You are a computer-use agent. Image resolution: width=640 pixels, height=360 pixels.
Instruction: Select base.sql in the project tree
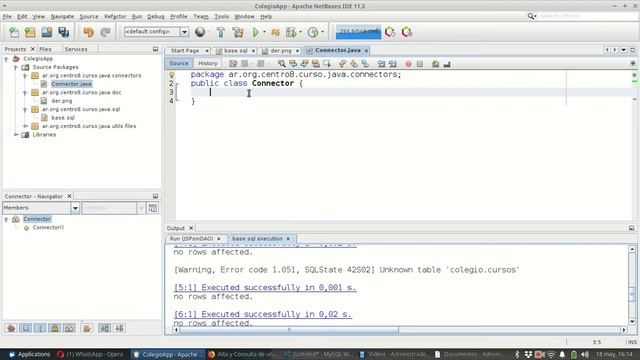click(63, 118)
